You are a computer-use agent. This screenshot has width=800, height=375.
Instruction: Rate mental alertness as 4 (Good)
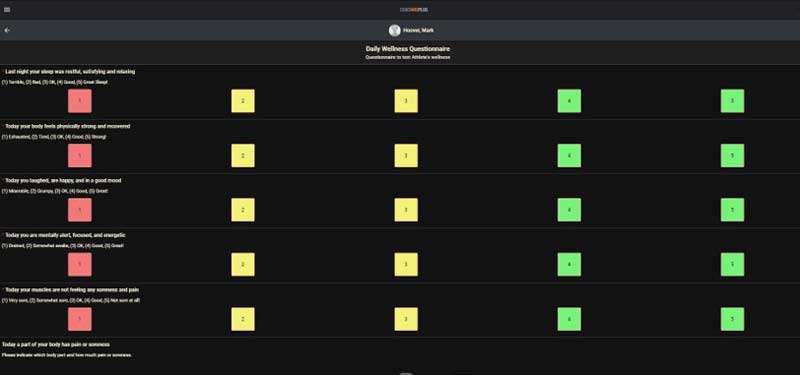[x=569, y=264]
